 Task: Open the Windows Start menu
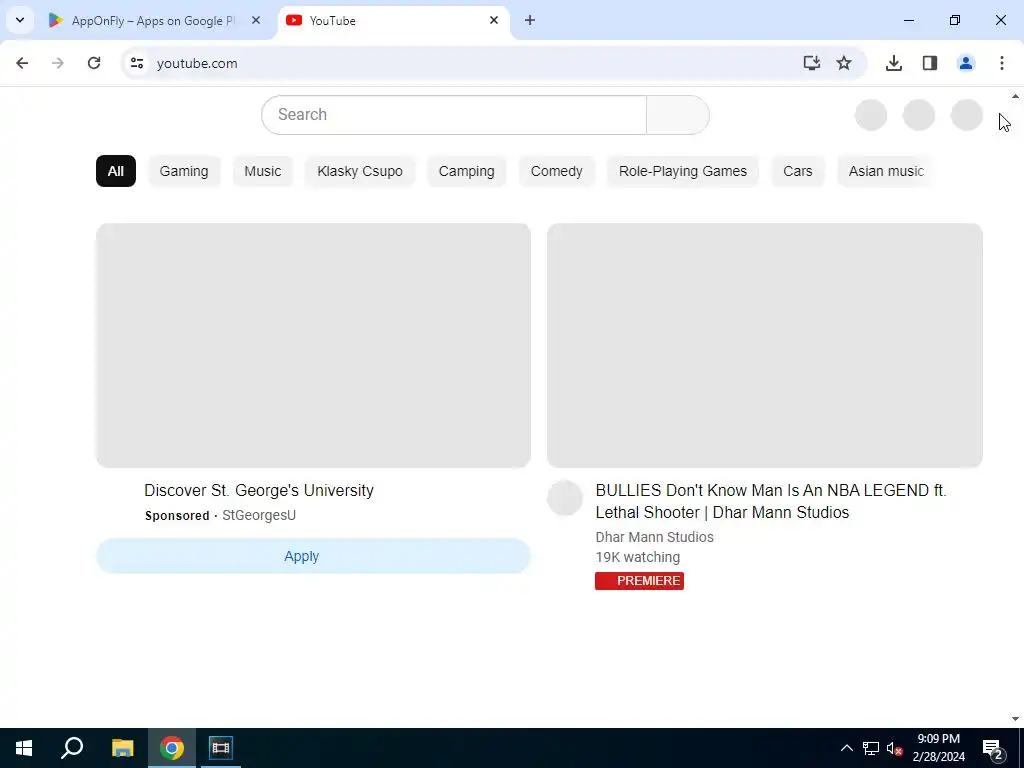coord(24,748)
